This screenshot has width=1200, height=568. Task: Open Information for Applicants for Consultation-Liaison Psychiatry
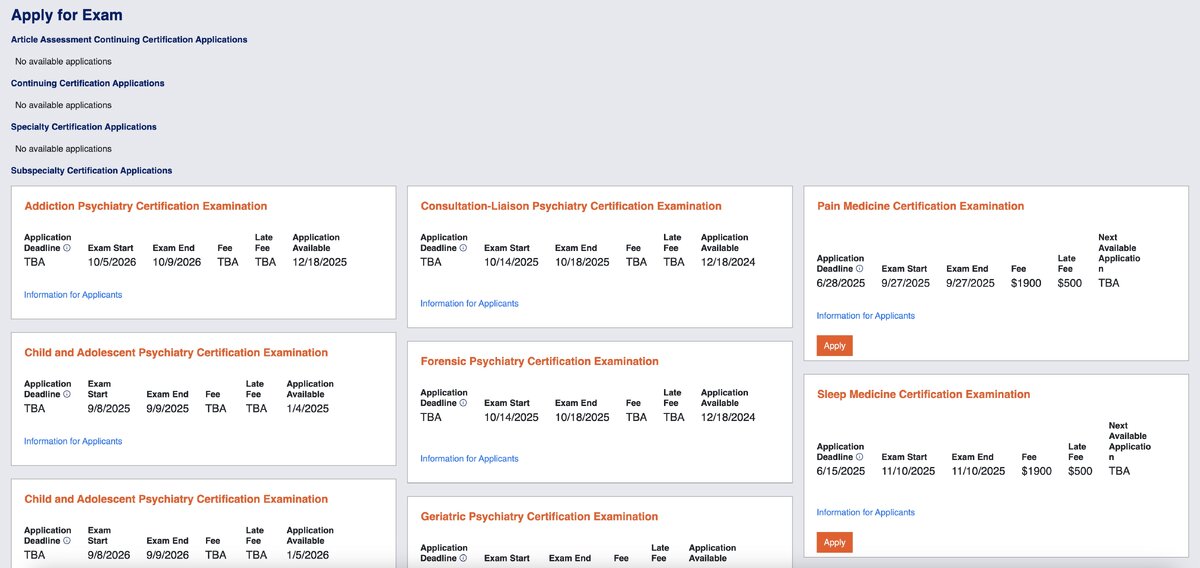pyautogui.click(x=469, y=303)
